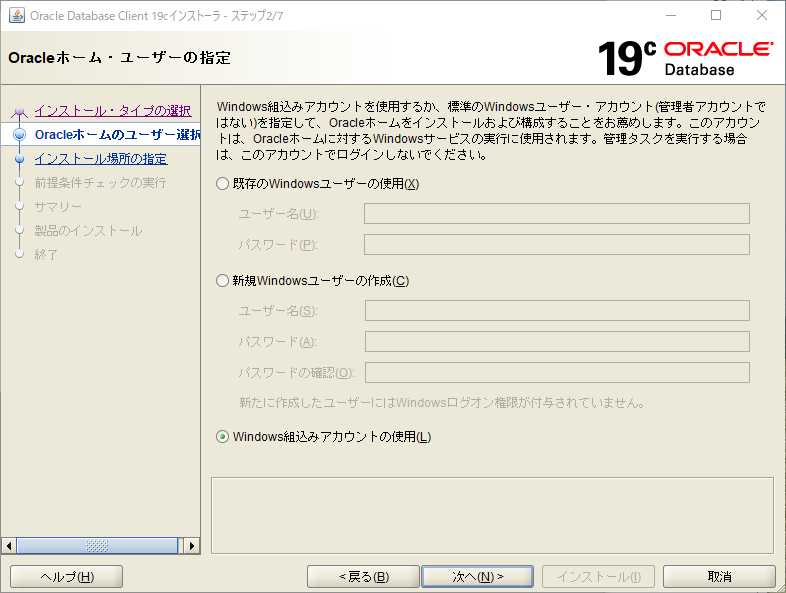
Task: Click the Oracle 19c Database logo
Action: (x=685, y=58)
